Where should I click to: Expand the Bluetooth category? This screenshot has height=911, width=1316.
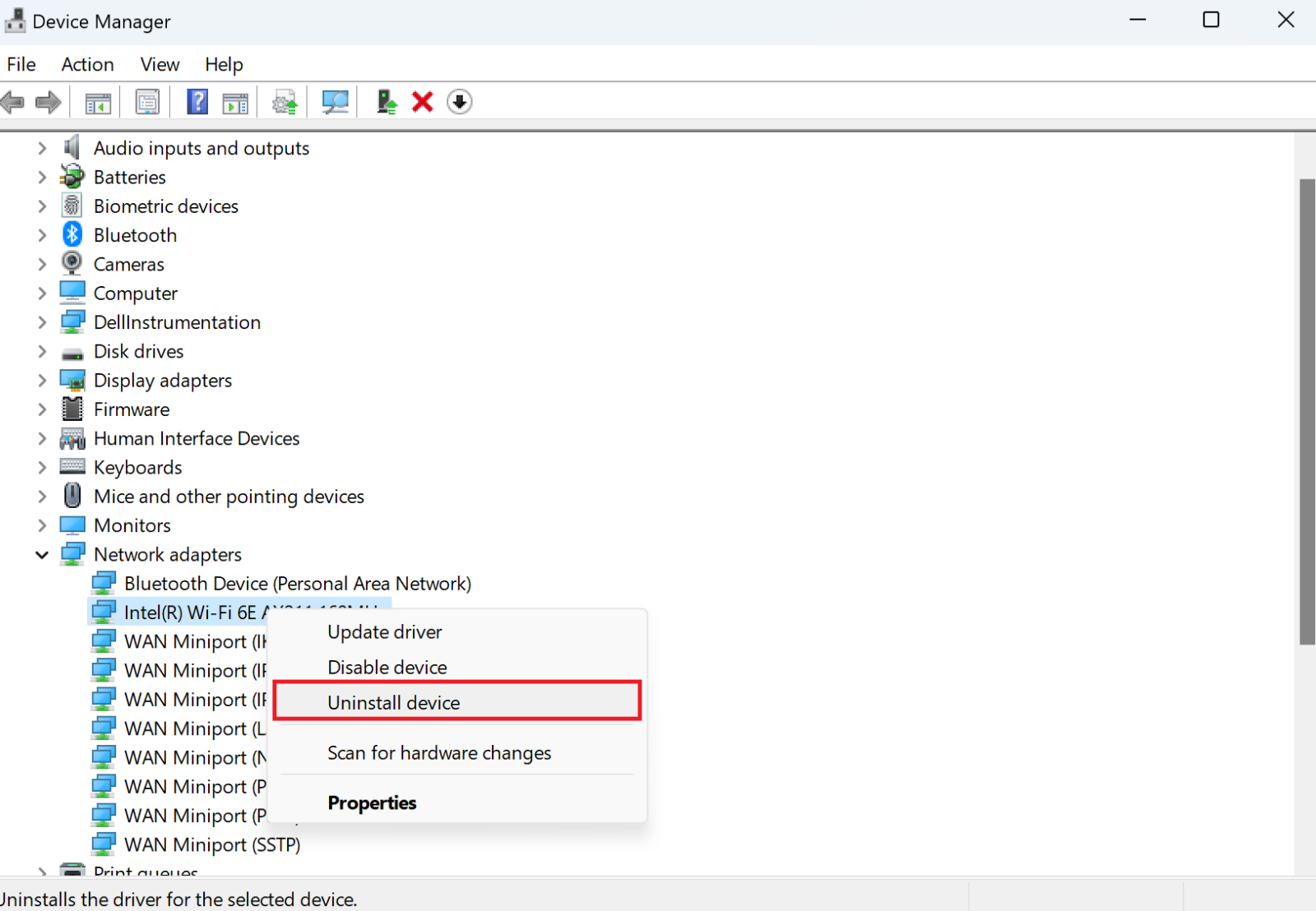pos(42,234)
